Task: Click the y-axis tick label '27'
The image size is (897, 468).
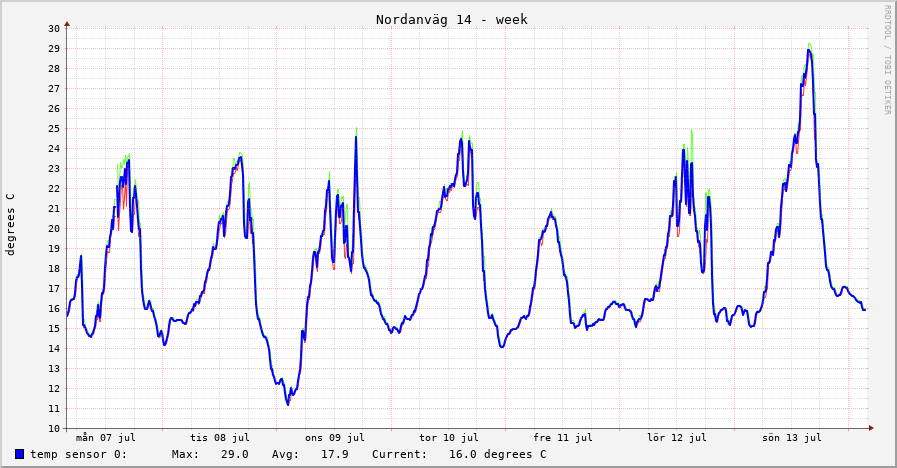Action: (54, 89)
